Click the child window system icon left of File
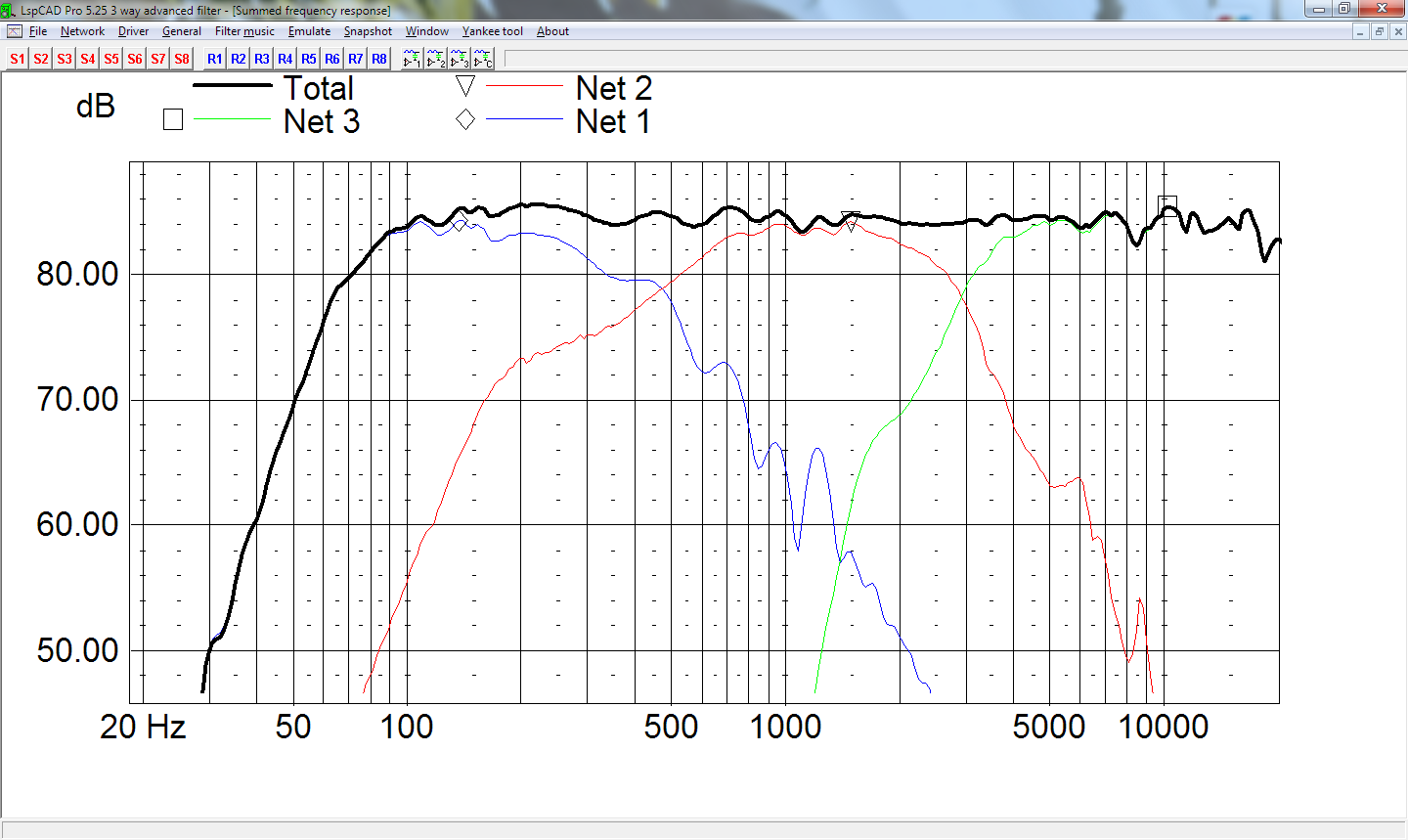The image size is (1408, 840). [15, 31]
